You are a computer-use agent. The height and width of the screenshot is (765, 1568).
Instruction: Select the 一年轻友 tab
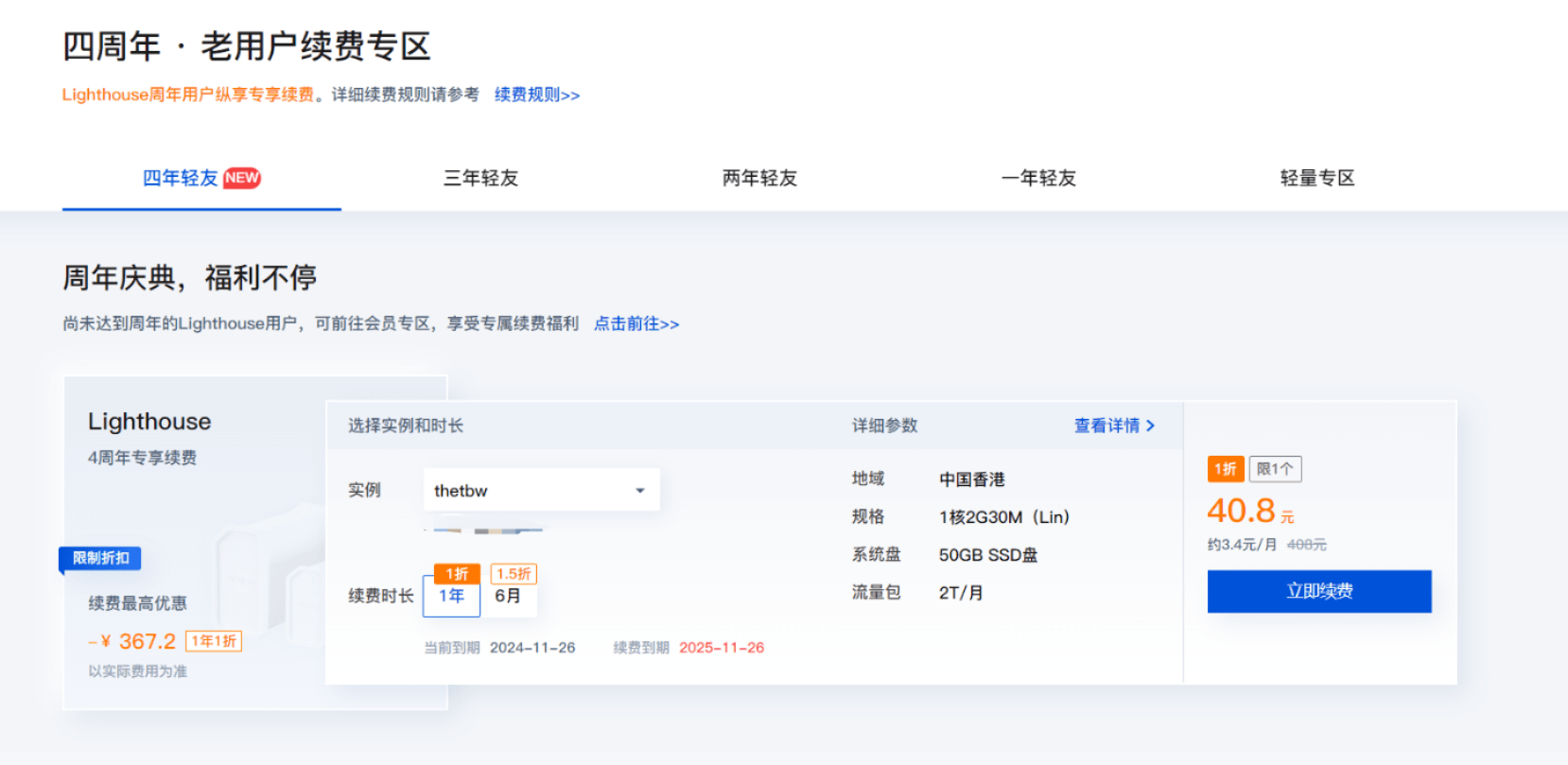tap(1038, 178)
